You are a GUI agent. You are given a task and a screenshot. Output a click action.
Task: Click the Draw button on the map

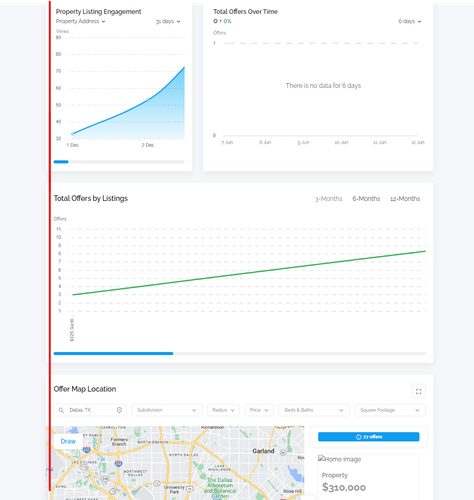[x=68, y=441]
